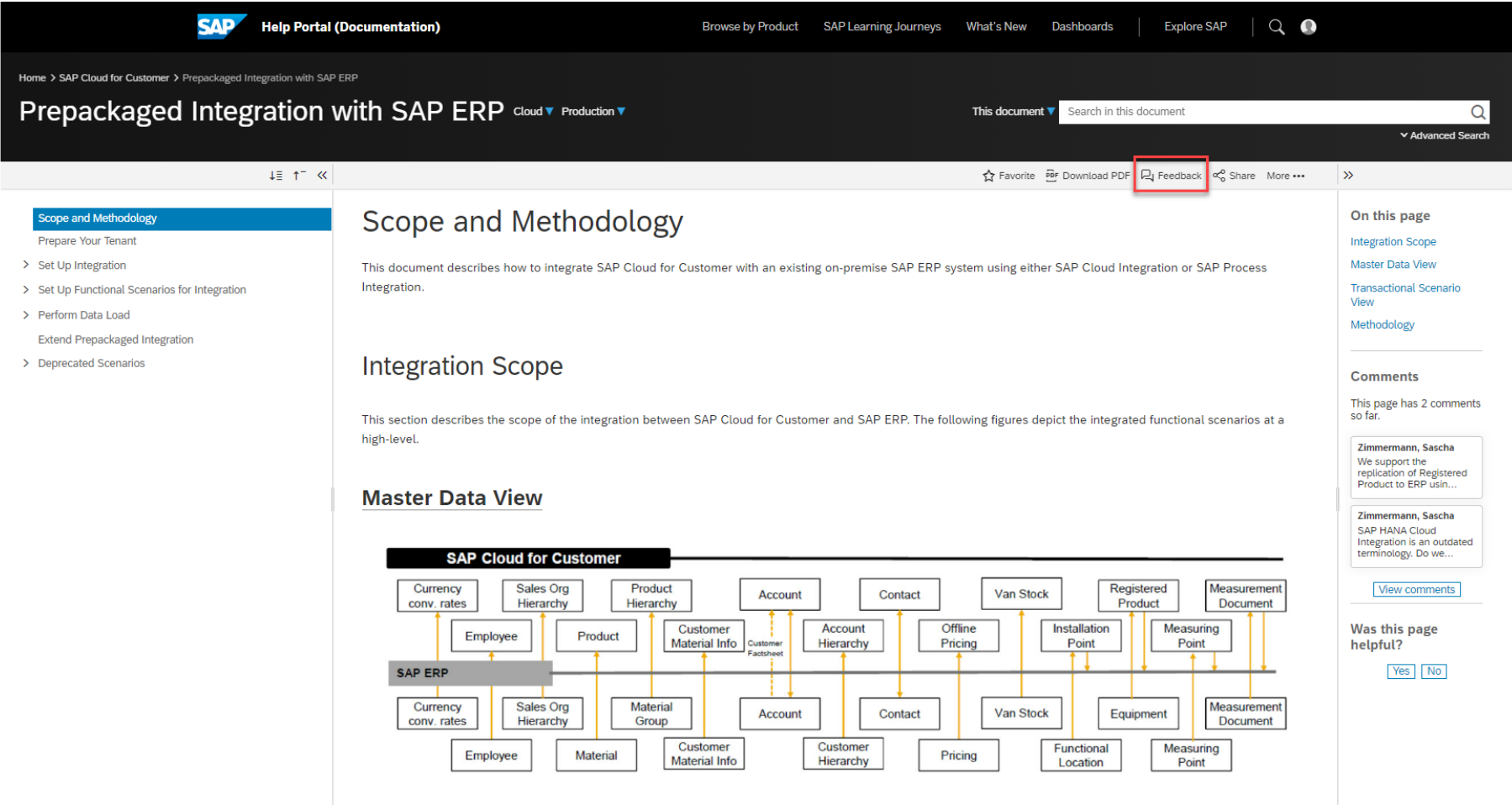This screenshot has height=805, width=1512.
Task: Expand Set Up Integration tree node
Action: (26, 266)
